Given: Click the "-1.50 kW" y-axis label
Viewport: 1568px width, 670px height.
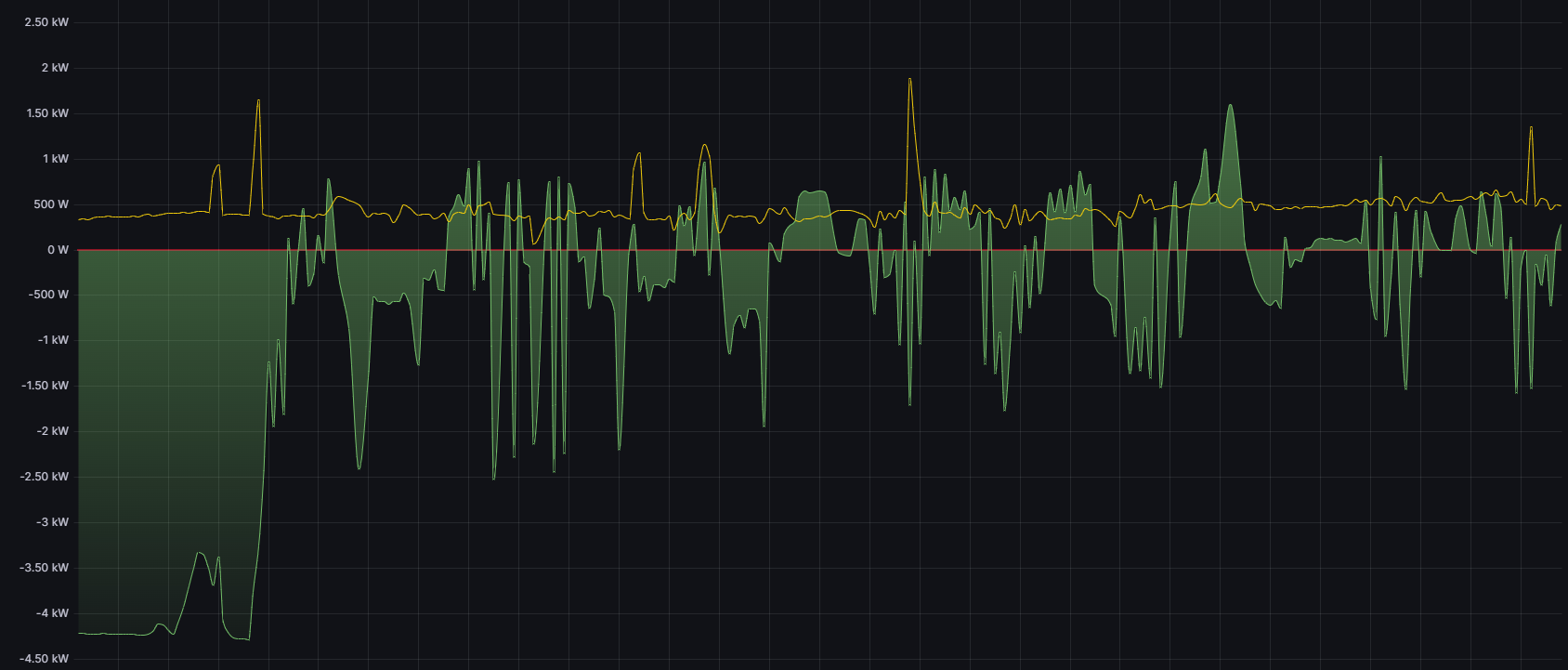Looking at the screenshot, I should [45, 386].
